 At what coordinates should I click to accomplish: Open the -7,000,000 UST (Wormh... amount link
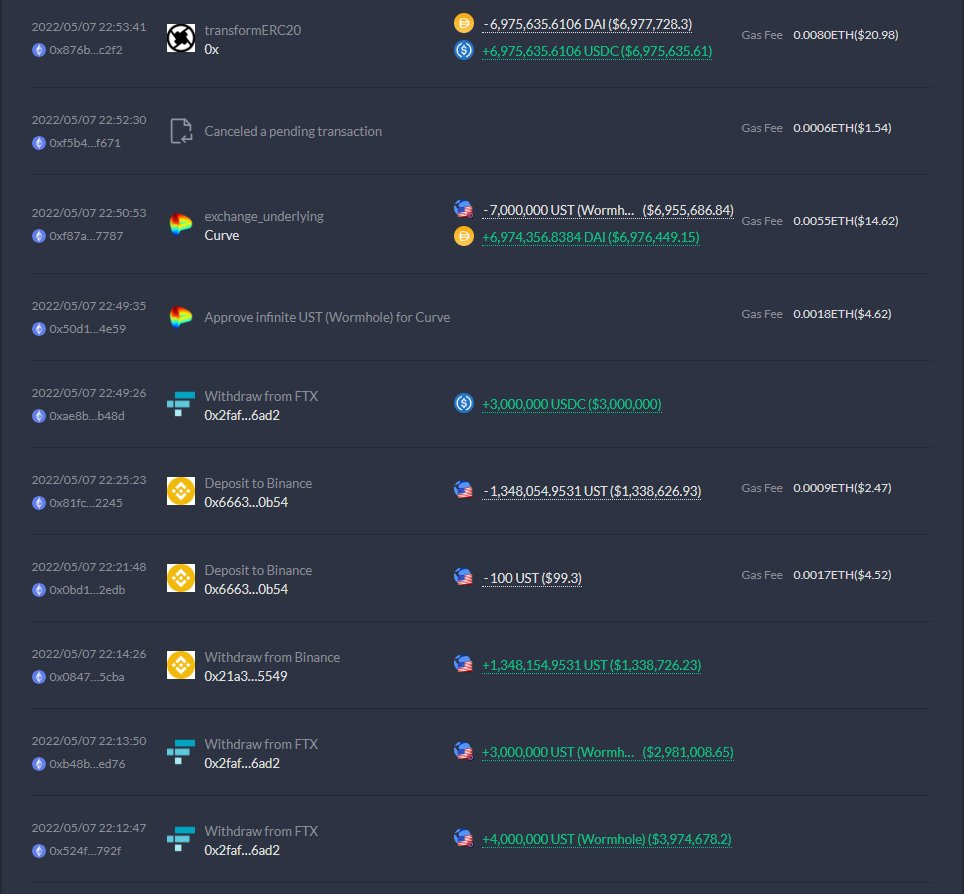[x=608, y=210]
